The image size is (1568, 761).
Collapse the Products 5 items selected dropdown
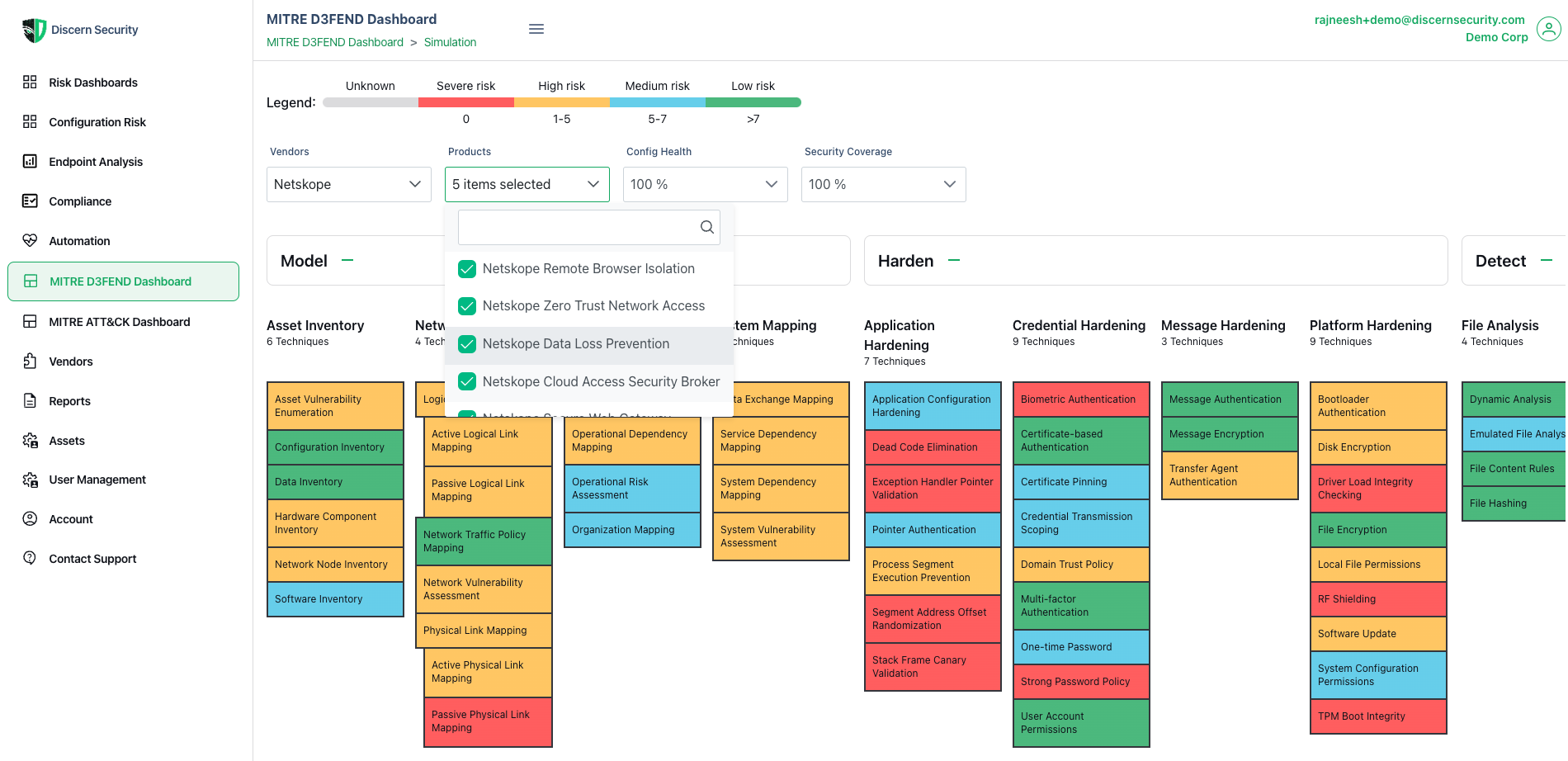(x=527, y=185)
